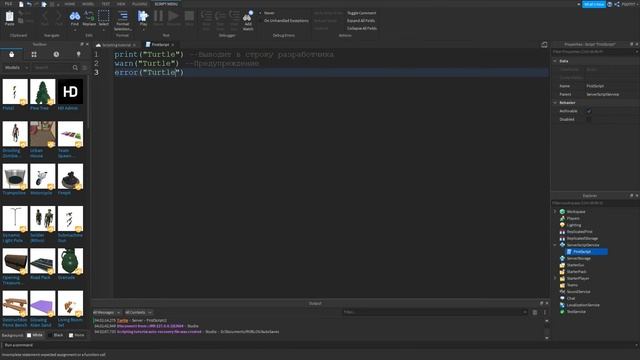Open the Toolbox marketplace bag tab
Screen dimensions: 640x360
tap(11, 54)
